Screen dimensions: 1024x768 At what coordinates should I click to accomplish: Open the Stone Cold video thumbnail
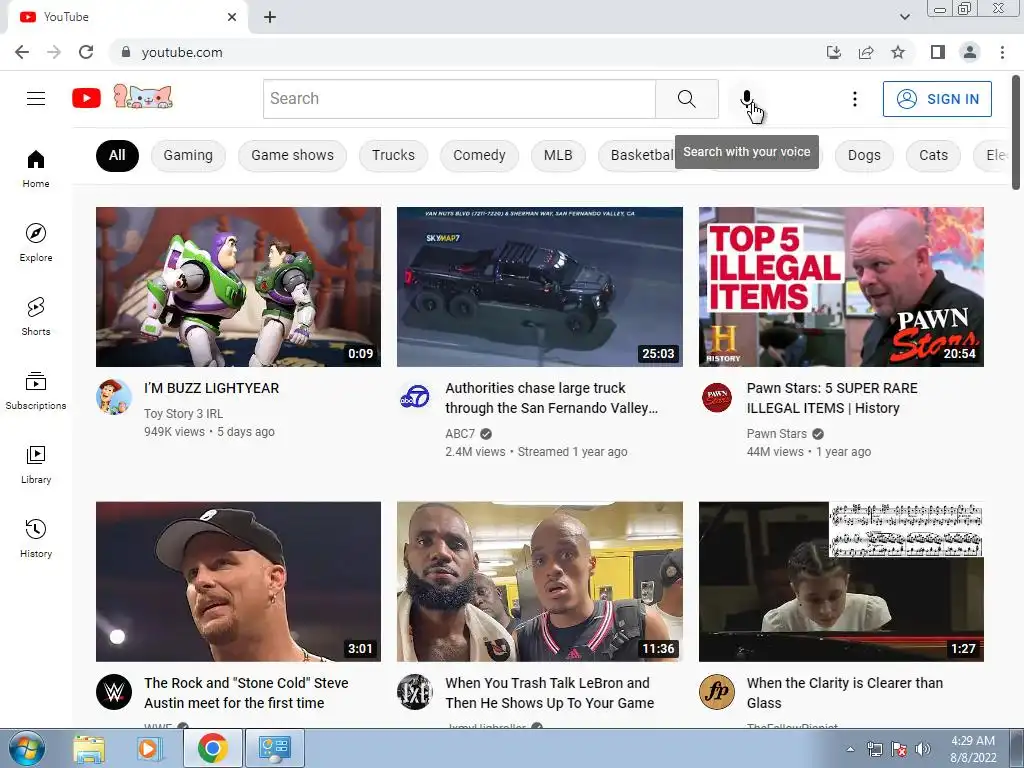238,581
